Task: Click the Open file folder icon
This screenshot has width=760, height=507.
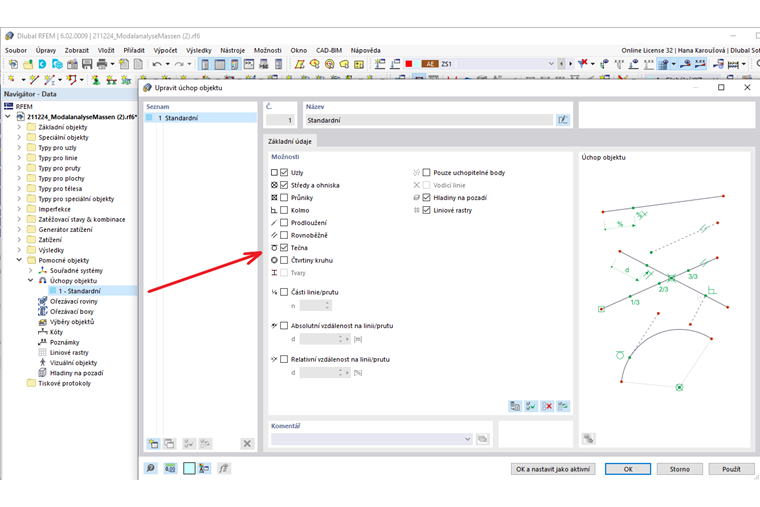Action: tap(28, 64)
